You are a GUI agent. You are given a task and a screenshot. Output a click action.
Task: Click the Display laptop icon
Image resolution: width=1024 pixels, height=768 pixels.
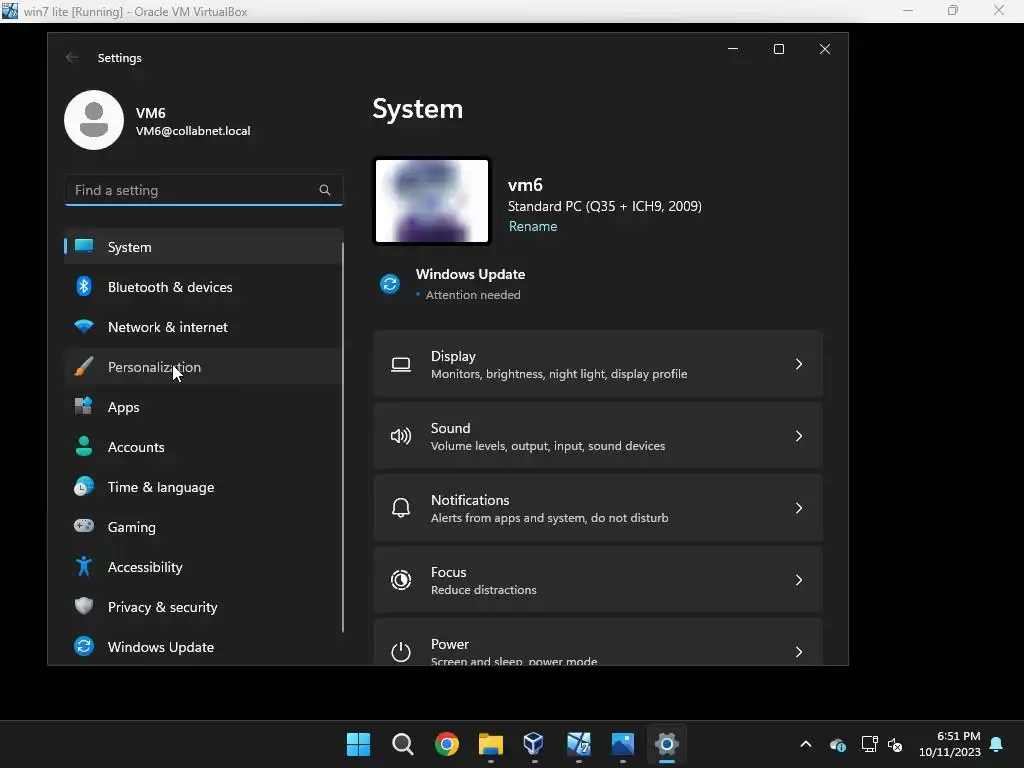[401, 364]
